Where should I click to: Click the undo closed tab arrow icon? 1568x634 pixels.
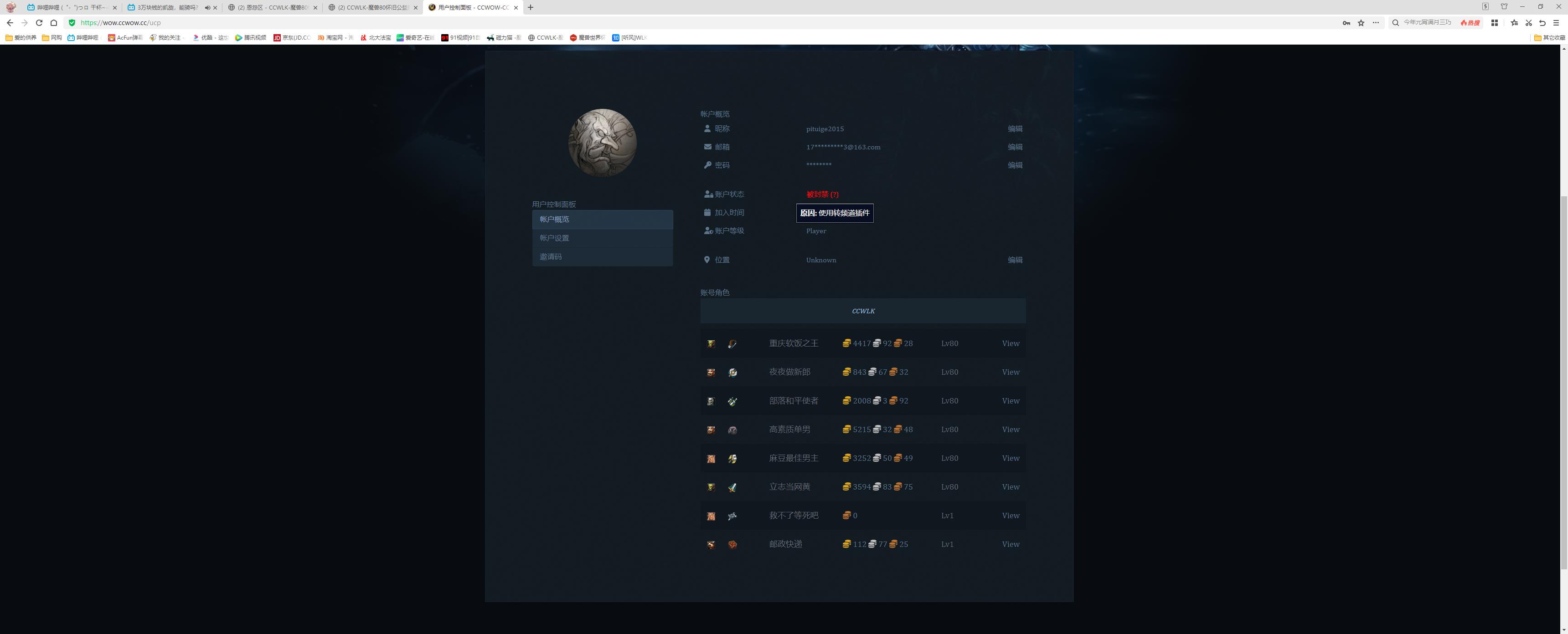tap(1542, 23)
